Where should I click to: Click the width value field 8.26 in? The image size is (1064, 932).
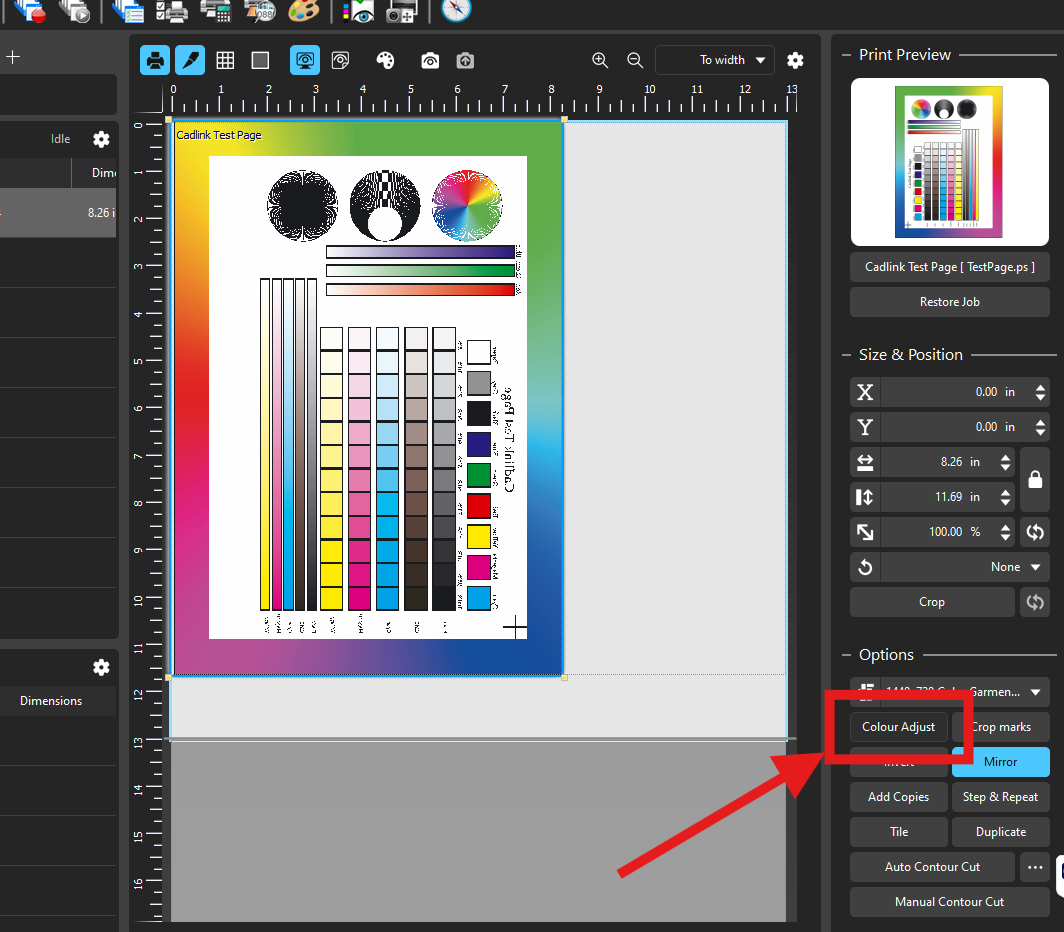coord(947,462)
